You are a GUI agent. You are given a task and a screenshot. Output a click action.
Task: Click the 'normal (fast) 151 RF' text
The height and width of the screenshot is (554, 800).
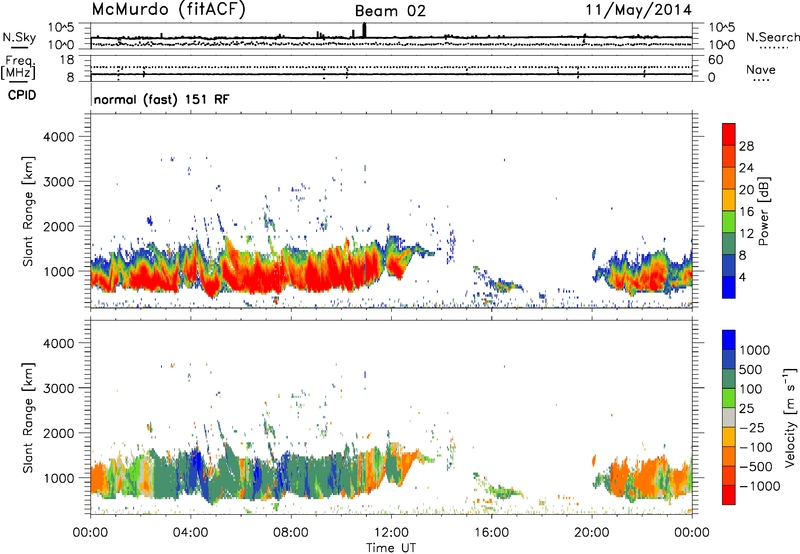tap(161, 99)
